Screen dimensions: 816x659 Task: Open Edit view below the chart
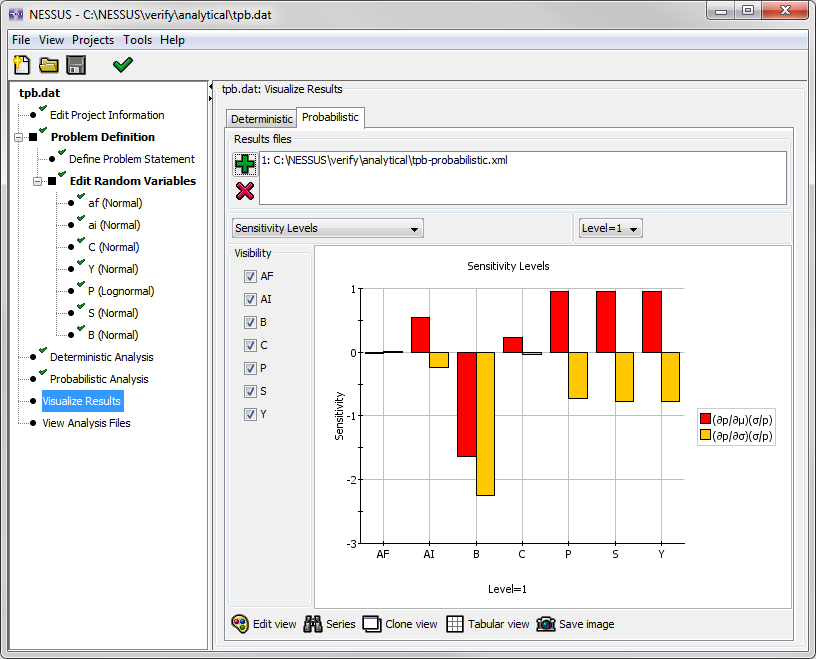click(263, 624)
